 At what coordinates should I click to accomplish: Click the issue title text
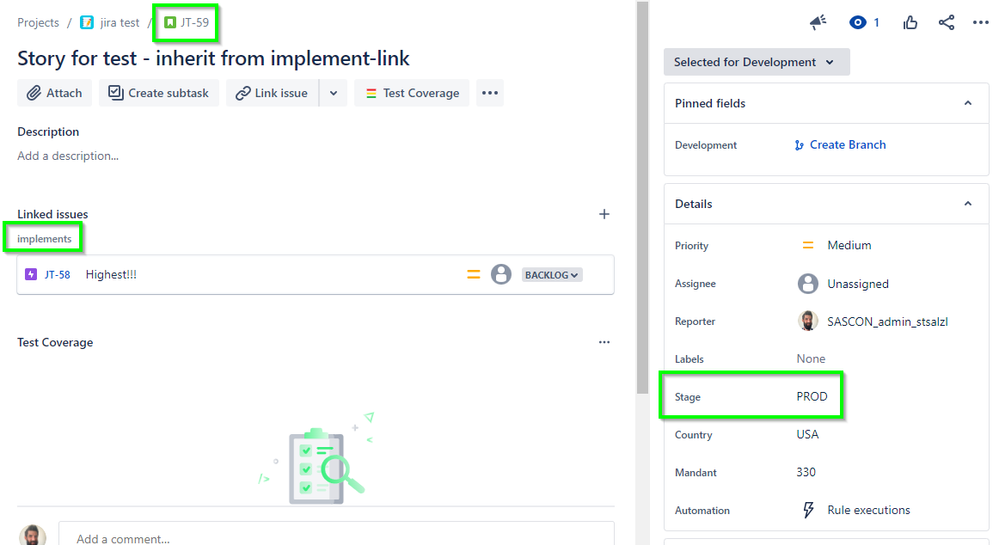(213, 59)
